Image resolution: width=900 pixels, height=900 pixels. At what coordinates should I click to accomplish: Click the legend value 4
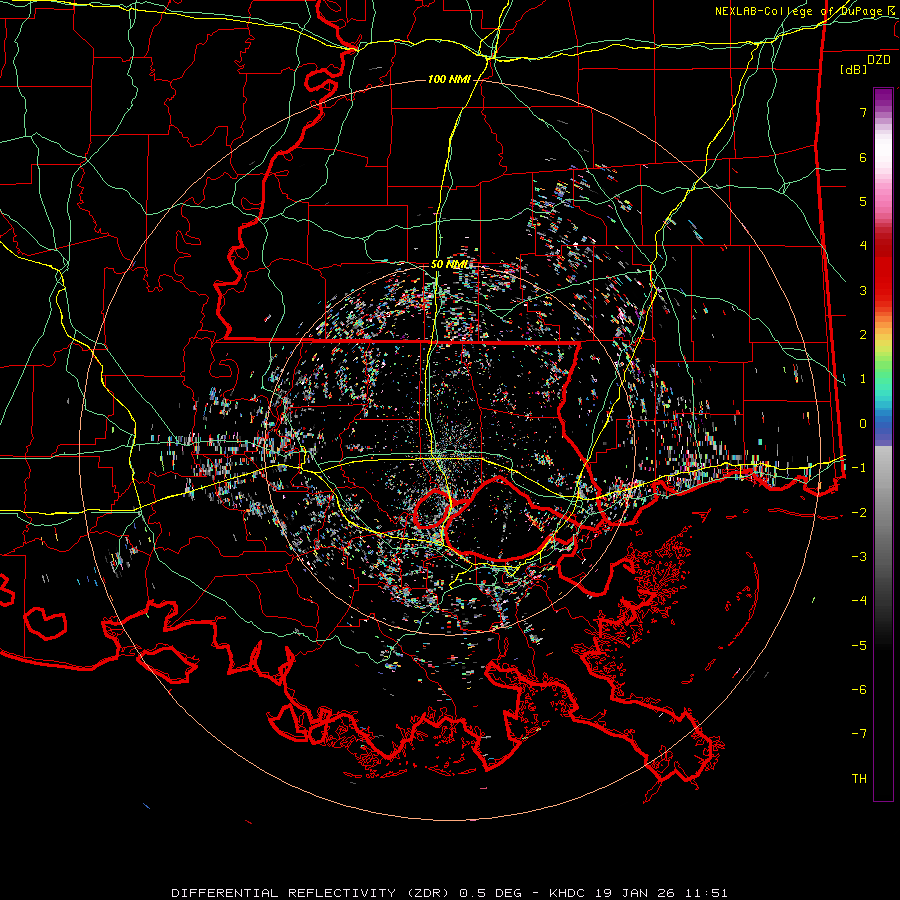tap(863, 246)
